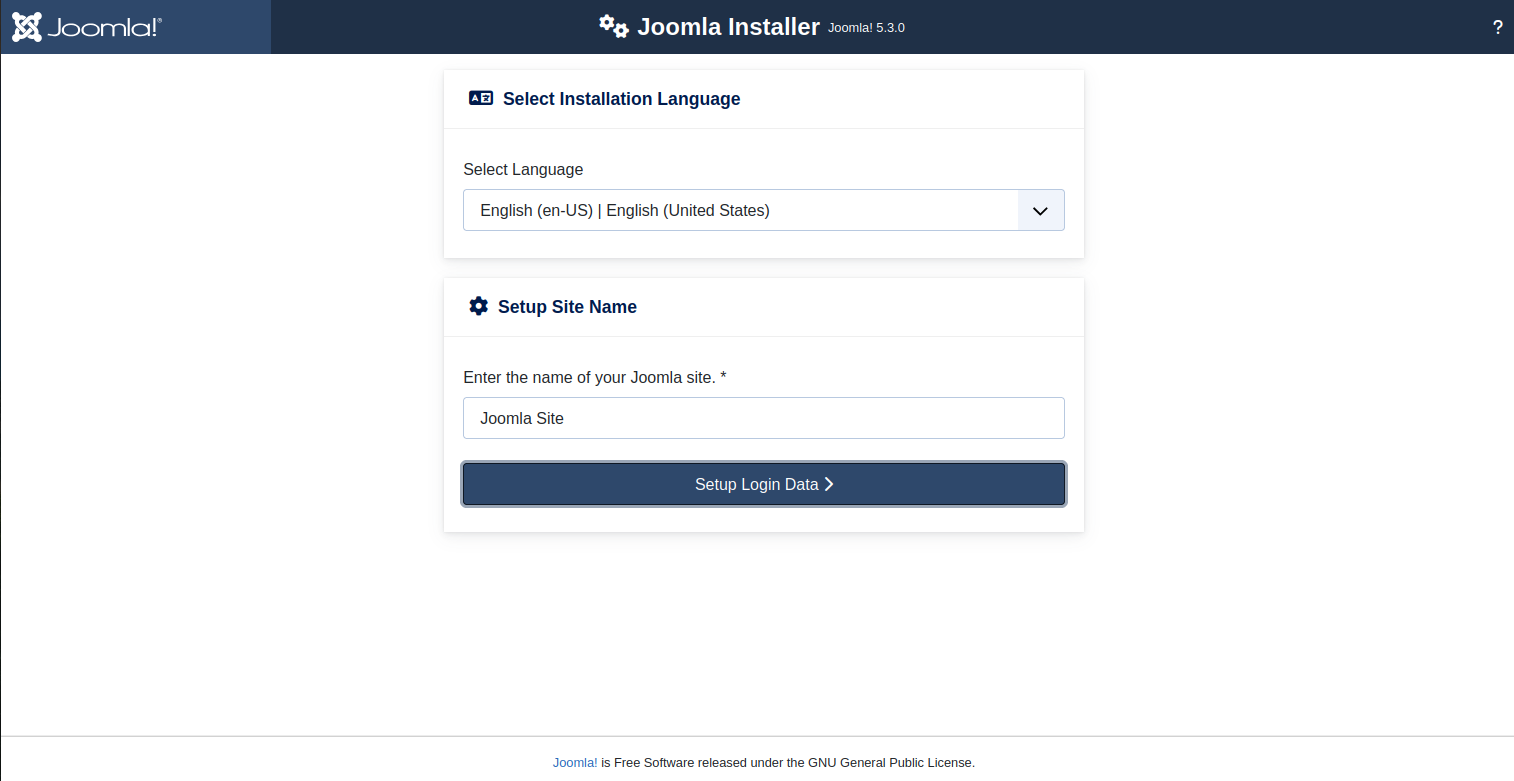This screenshot has height=781, width=1514.
Task: Click the 'Enter the name of your Joomla site' label
Action: click(x=589, y=377)
